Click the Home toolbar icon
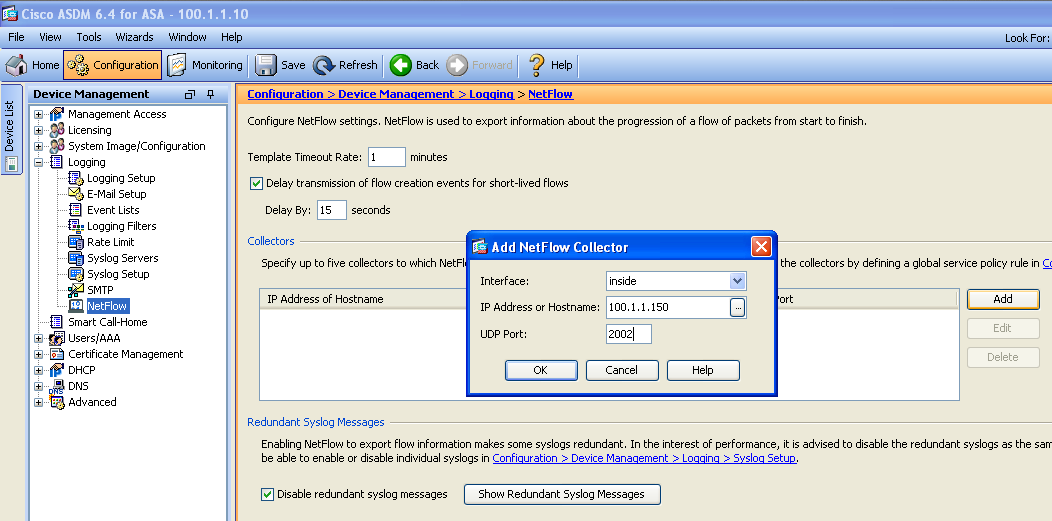The image size is (1052, 521). (17, 65)
